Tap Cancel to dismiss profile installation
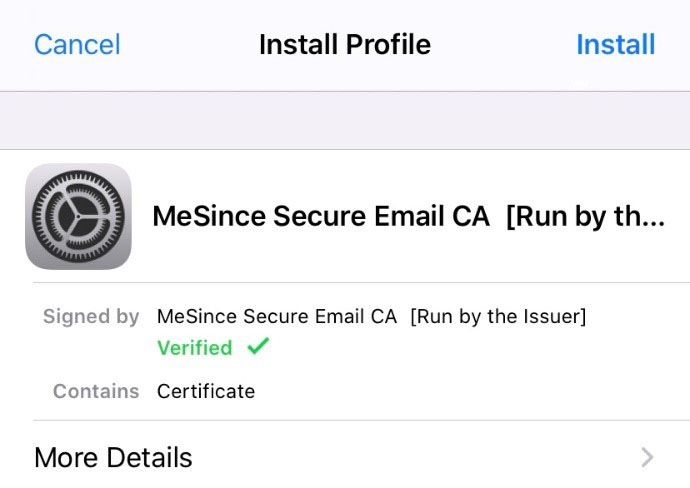The width and height of the screenshot is (690, 488). coord(77,44)
